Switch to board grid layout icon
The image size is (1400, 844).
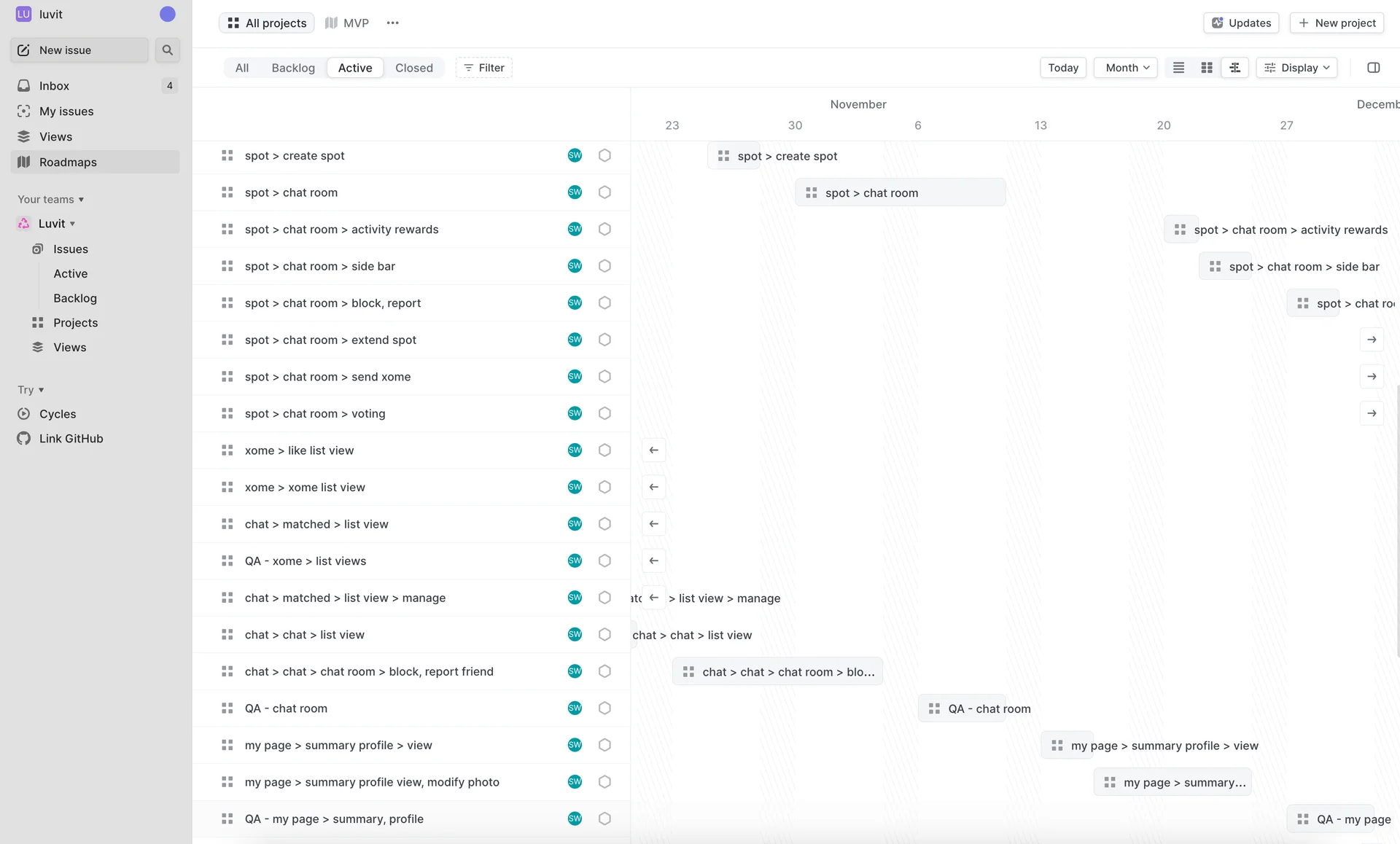1207,68
